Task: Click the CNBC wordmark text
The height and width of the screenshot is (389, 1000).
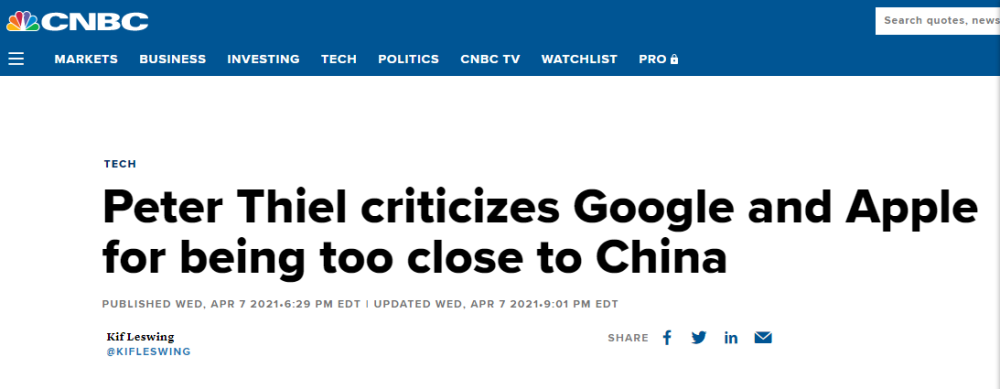Action: click(95, 22)
